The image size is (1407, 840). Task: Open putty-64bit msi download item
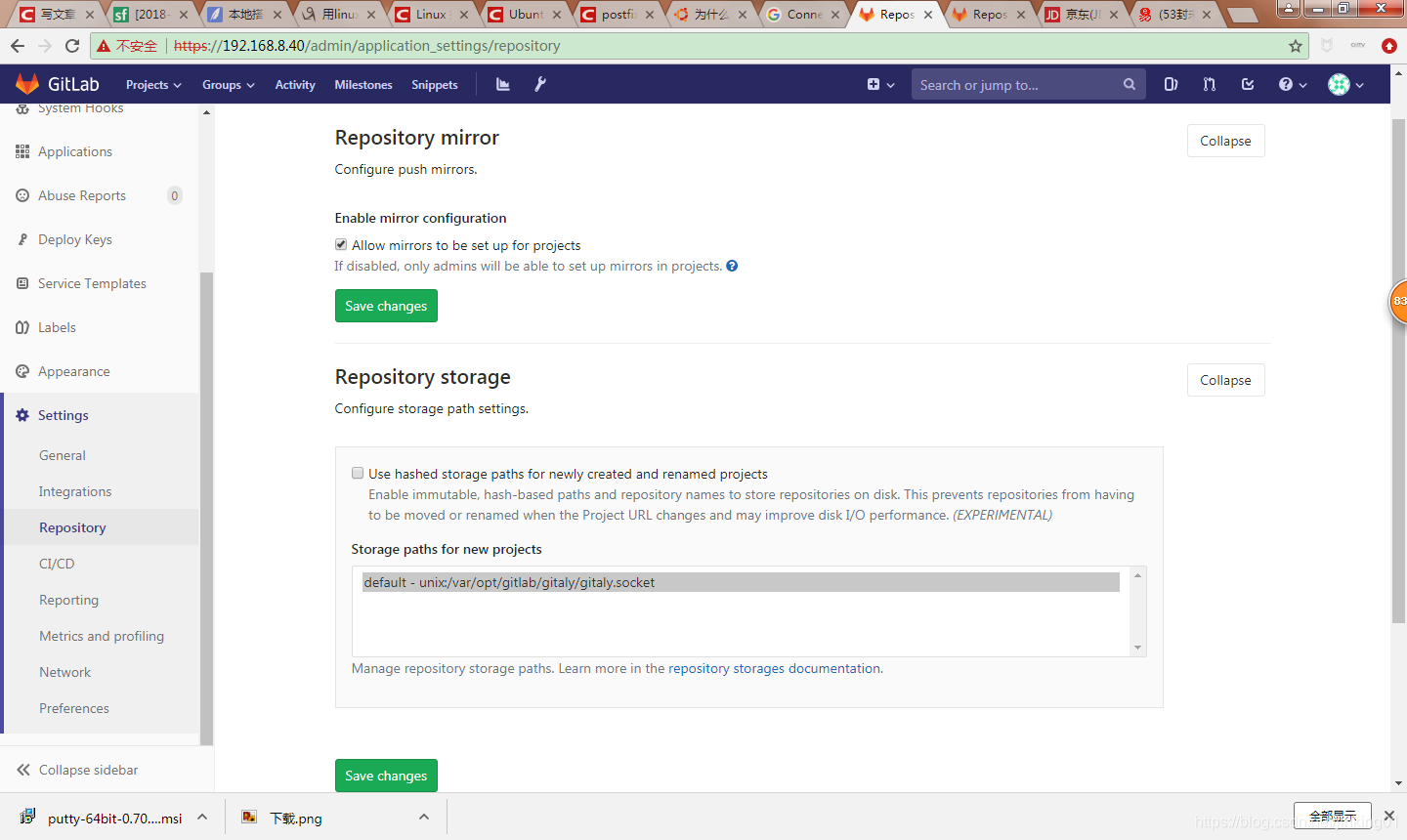pyautogui.click(x=103, y=819)
